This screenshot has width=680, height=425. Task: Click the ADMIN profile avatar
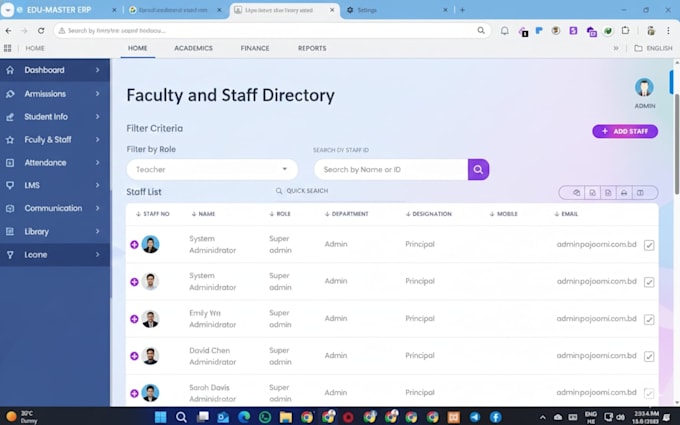coord(644,88)
